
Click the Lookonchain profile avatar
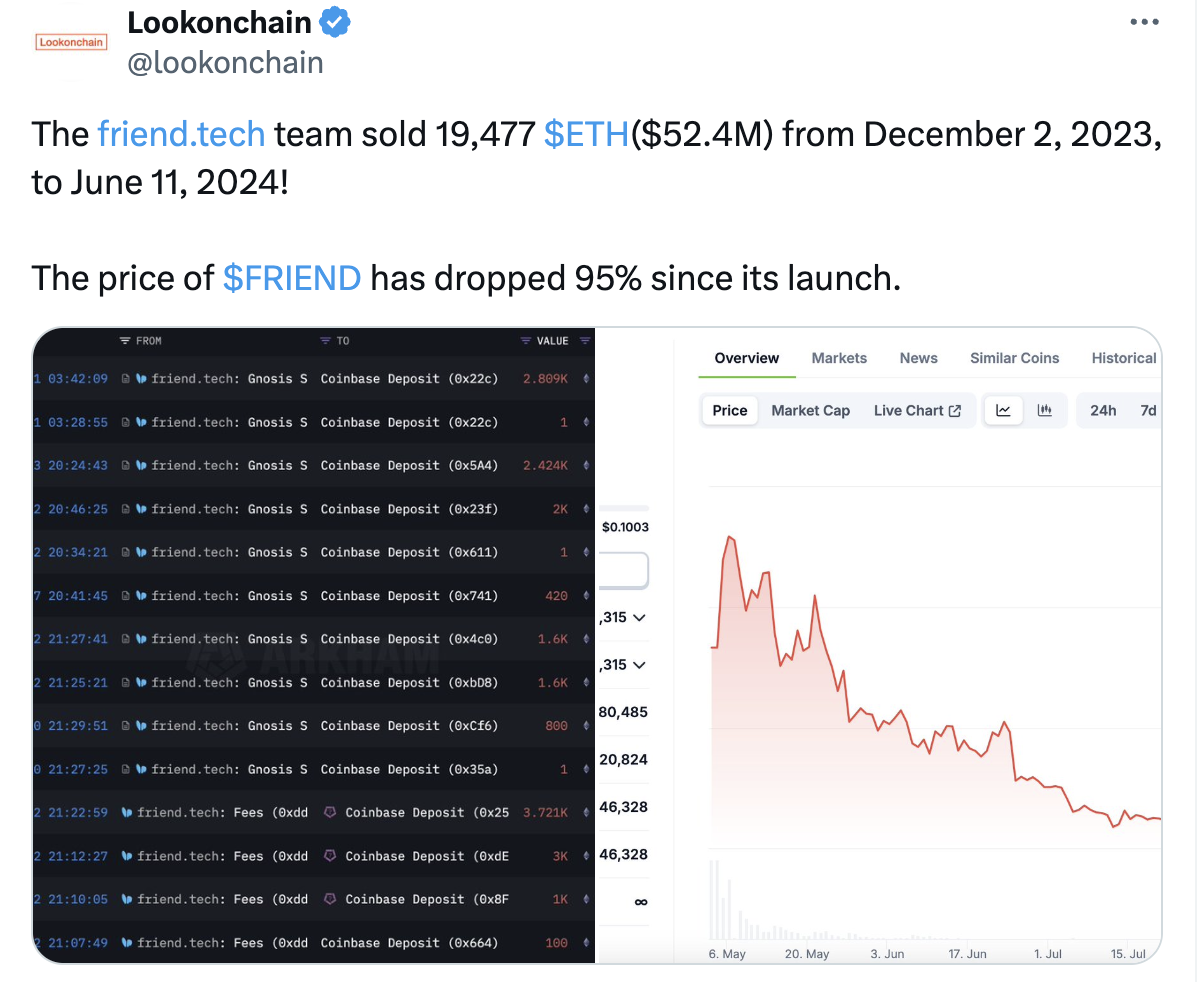tap(71, 42)
